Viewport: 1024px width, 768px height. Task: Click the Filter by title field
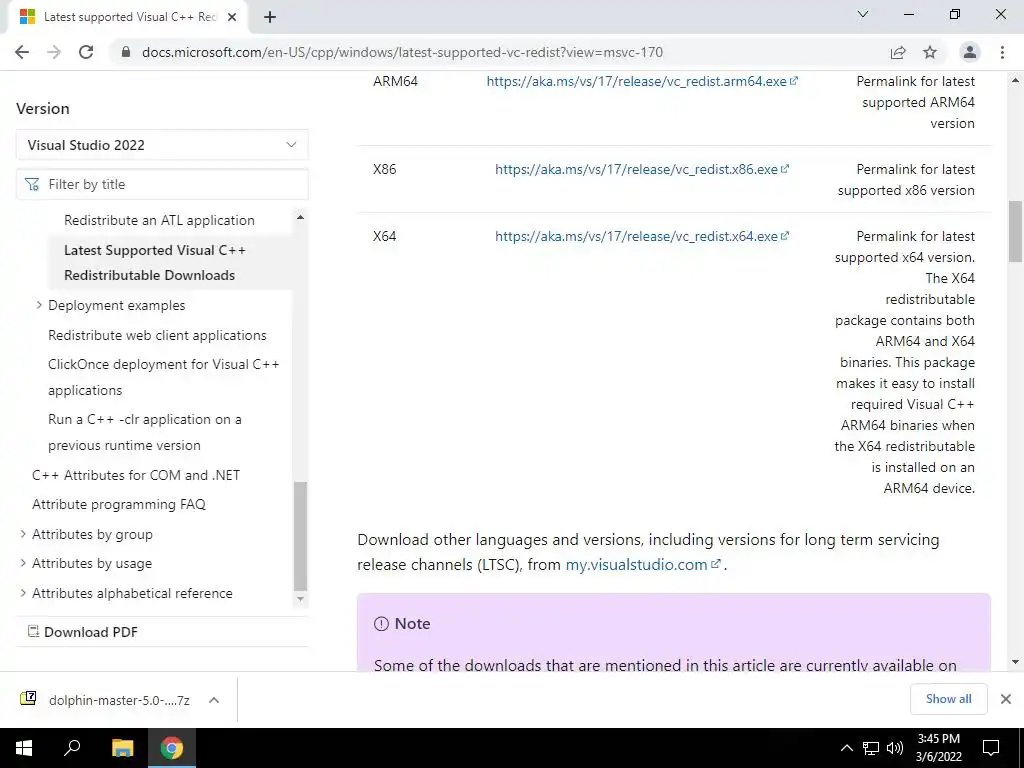[x=162, y=184]
